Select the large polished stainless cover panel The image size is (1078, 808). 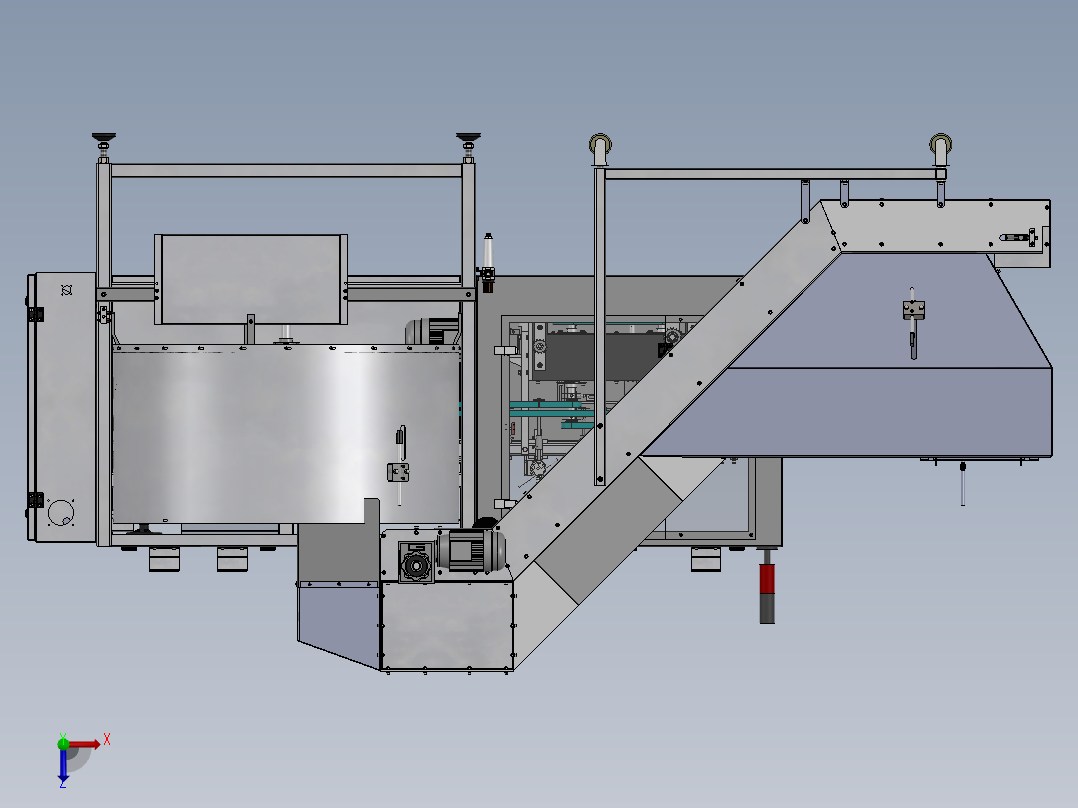(285, 435)
